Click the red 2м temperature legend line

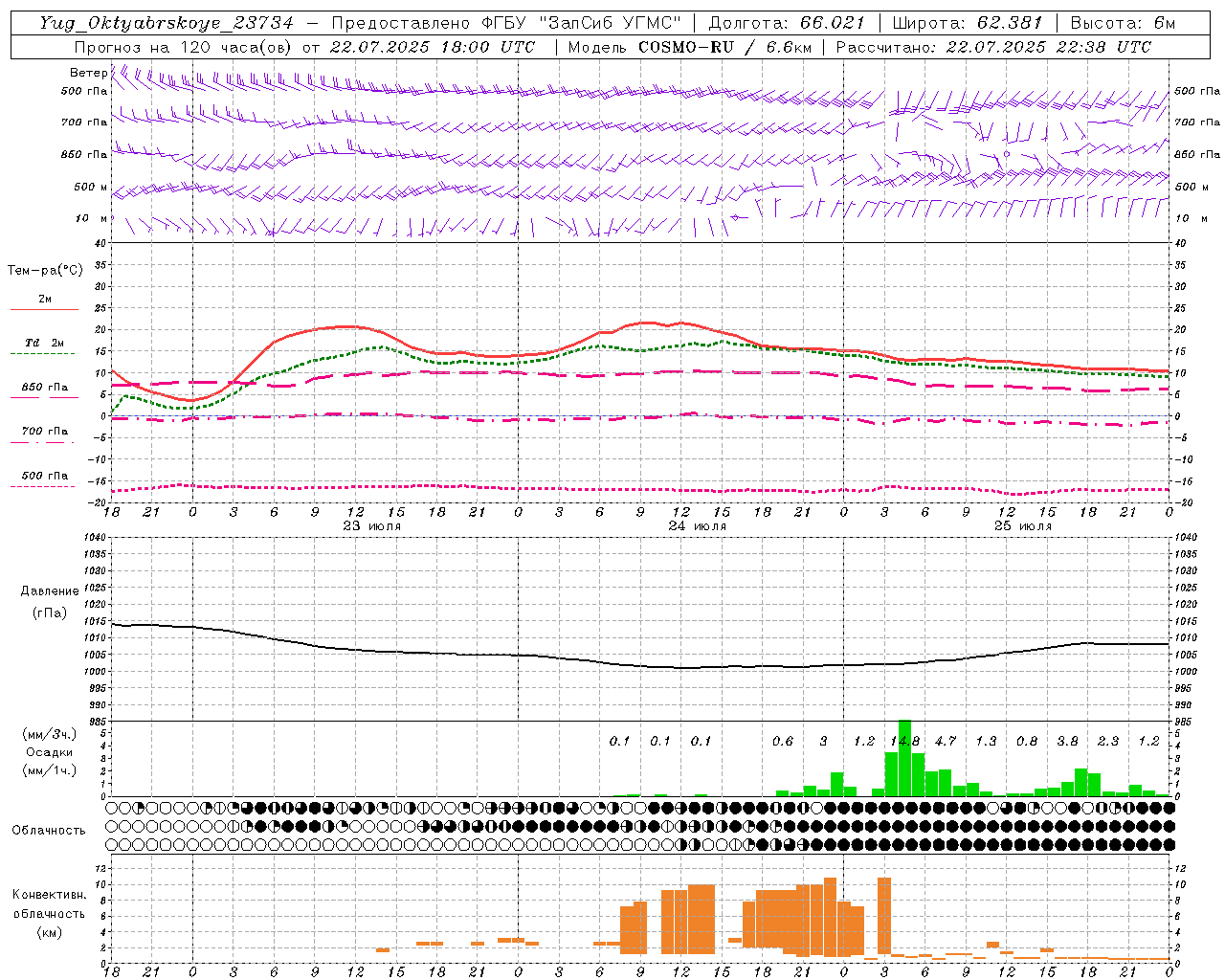tap(44, 309)
